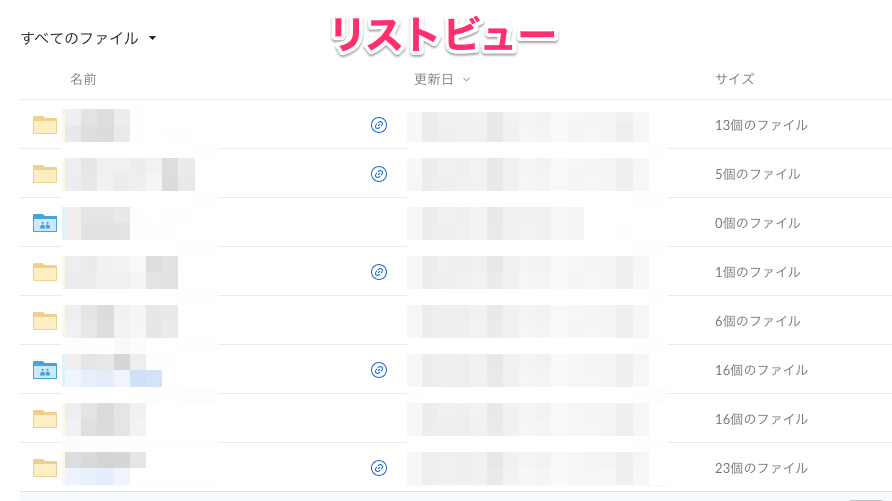Click the 更新日 sort arrow

tap(467, 79)
